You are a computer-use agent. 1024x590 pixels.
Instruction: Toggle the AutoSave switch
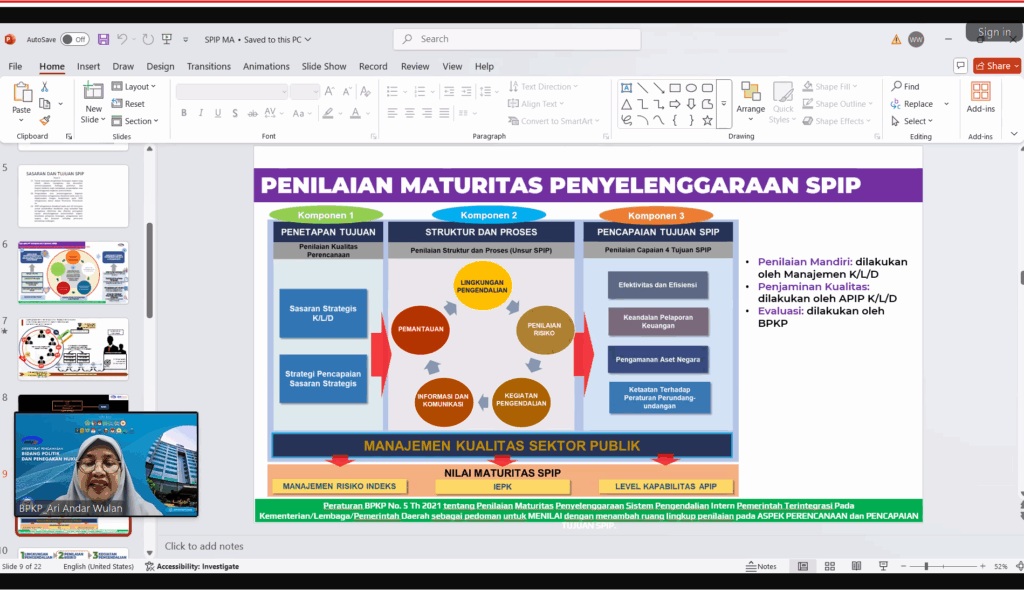75,39
